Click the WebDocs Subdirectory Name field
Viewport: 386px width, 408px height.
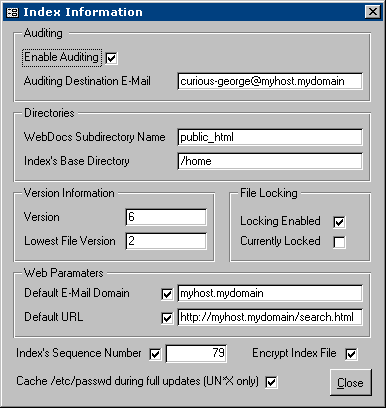point(270,137)
